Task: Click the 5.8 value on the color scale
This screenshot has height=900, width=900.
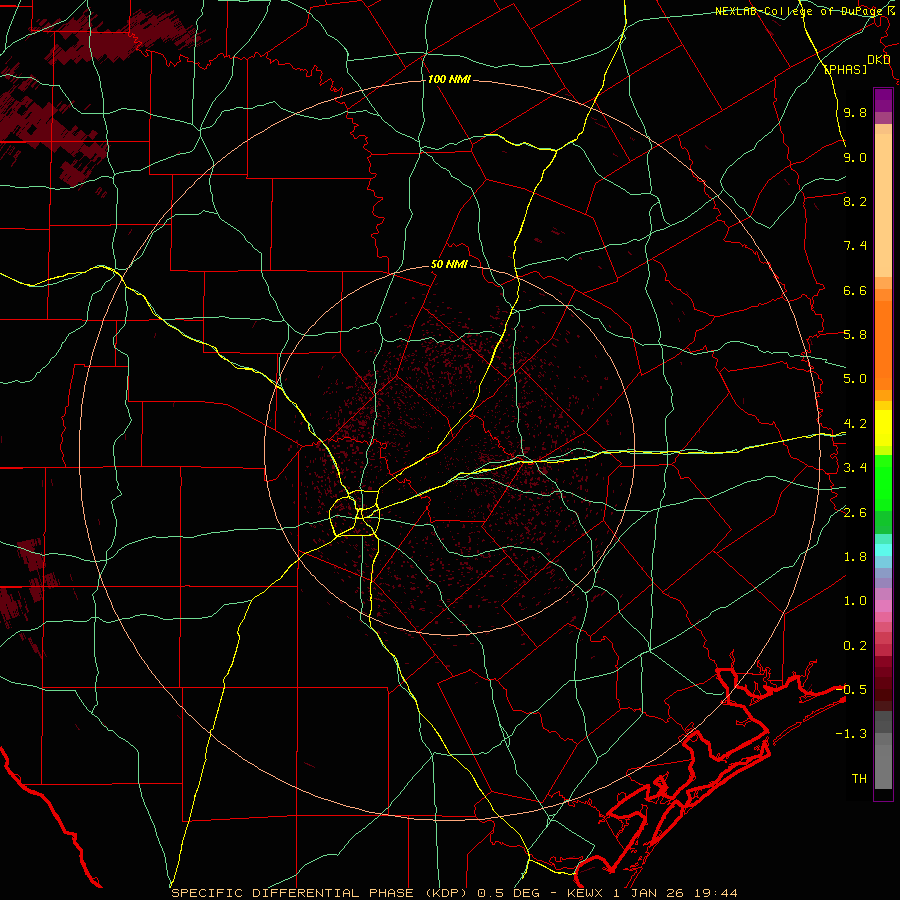Action: tap(855, 335)
